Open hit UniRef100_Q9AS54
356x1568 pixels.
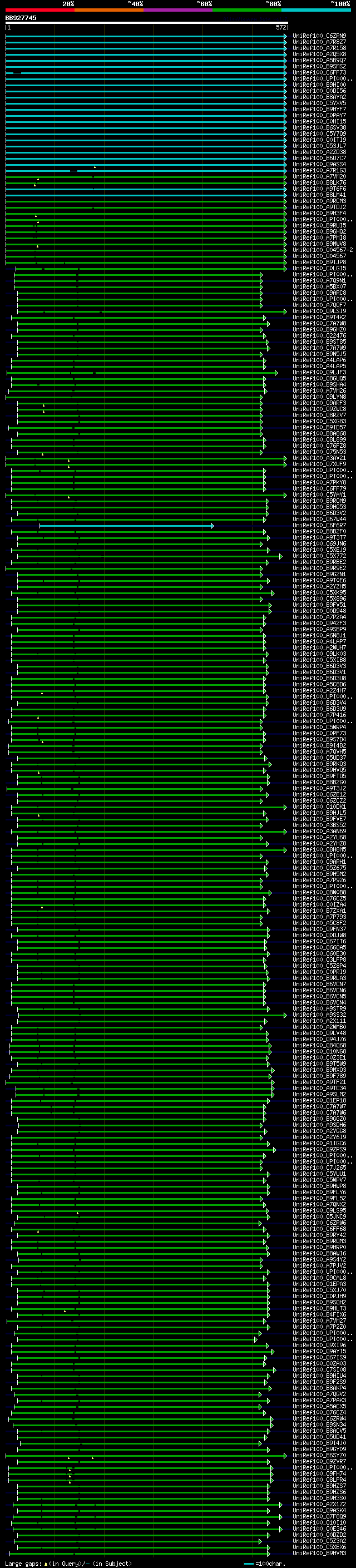pos(319,164)
